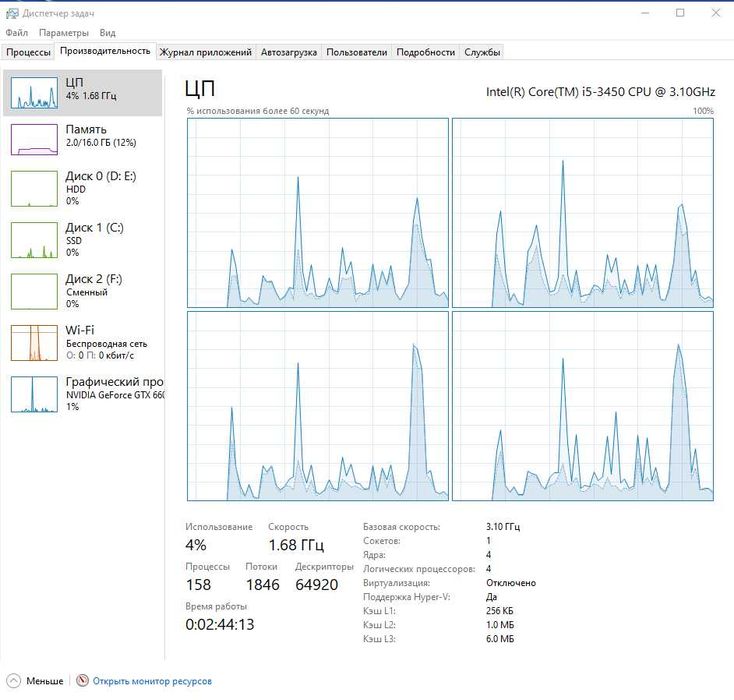Open the Файл menu
Screen dimensions: 734x700
click(16, 33)
